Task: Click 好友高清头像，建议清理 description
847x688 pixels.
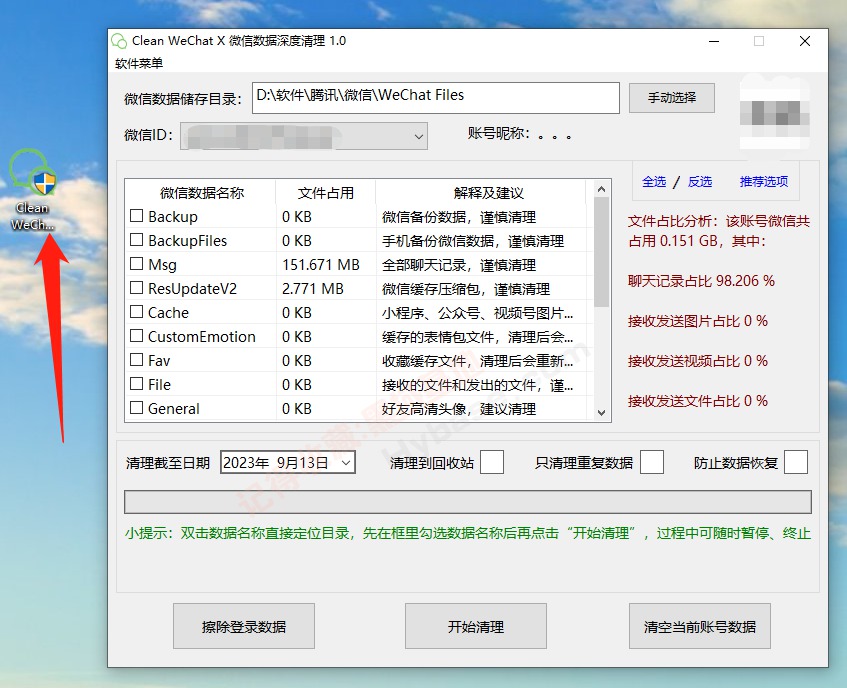Action: pos(459,409)
